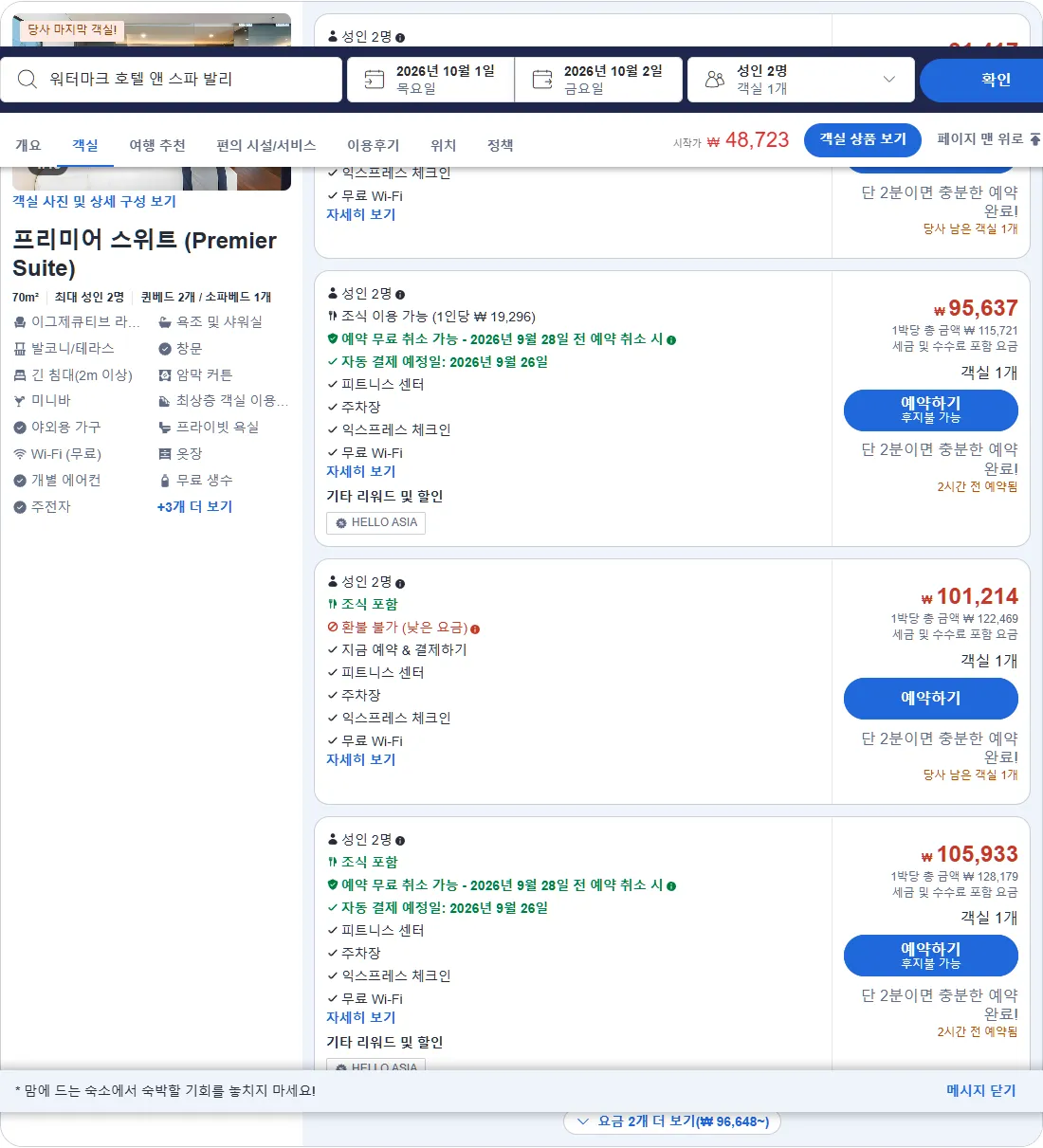Viewport: 1043px width, 1148px height.
Task: Click 예약하기 button for ₩105,933 offer
Action: 931,956
